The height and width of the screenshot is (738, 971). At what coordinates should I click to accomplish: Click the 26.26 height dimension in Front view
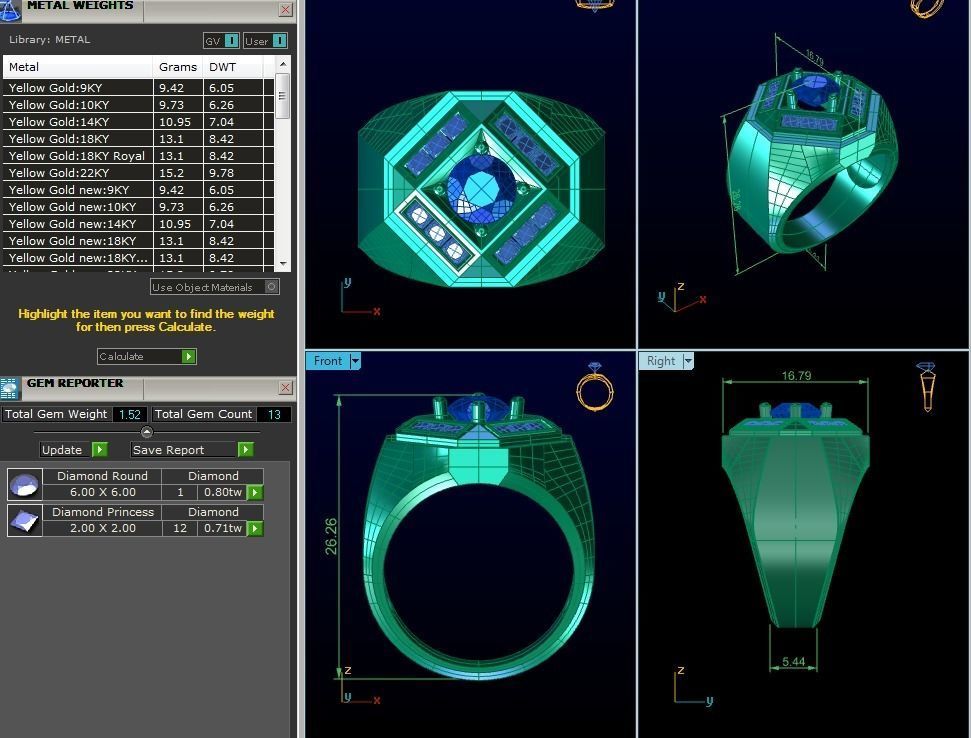click(x=331, y=536)
